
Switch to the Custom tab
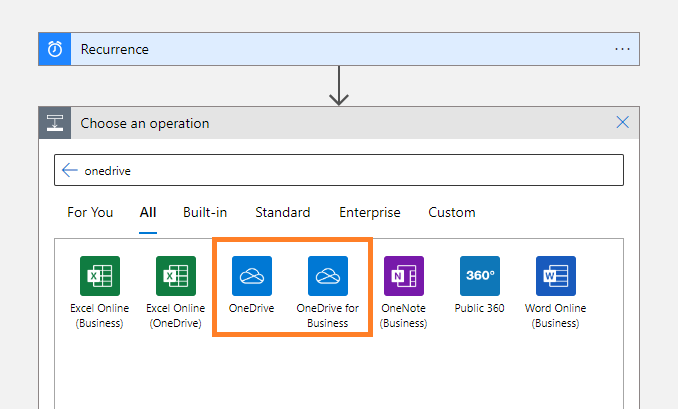452,212
